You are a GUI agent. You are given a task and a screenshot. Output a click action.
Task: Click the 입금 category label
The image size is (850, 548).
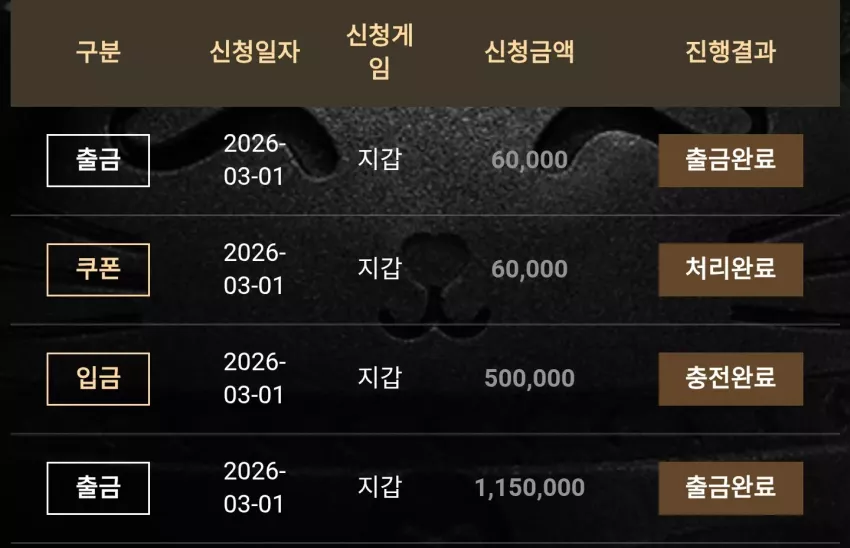pos(98,379)
